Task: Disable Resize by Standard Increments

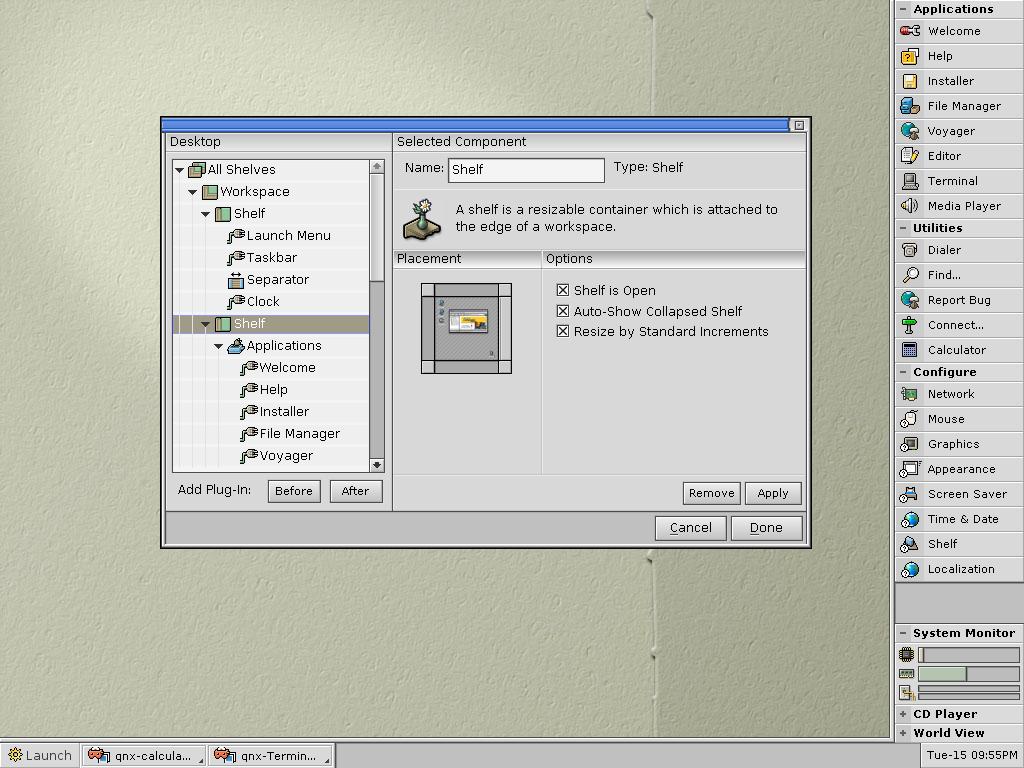Action: click(563, 331)
